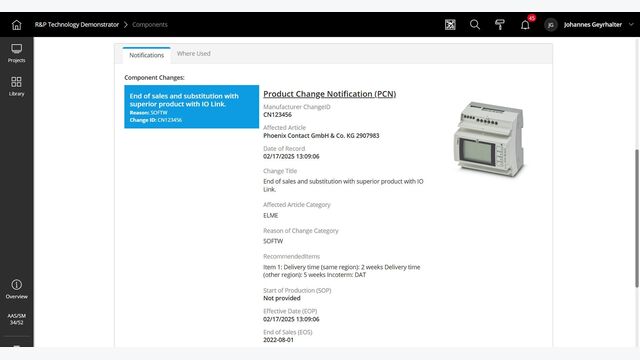Go to the home page icon
Image resolution: width=640 pixels, height=360 pixels.
[16, 25]
